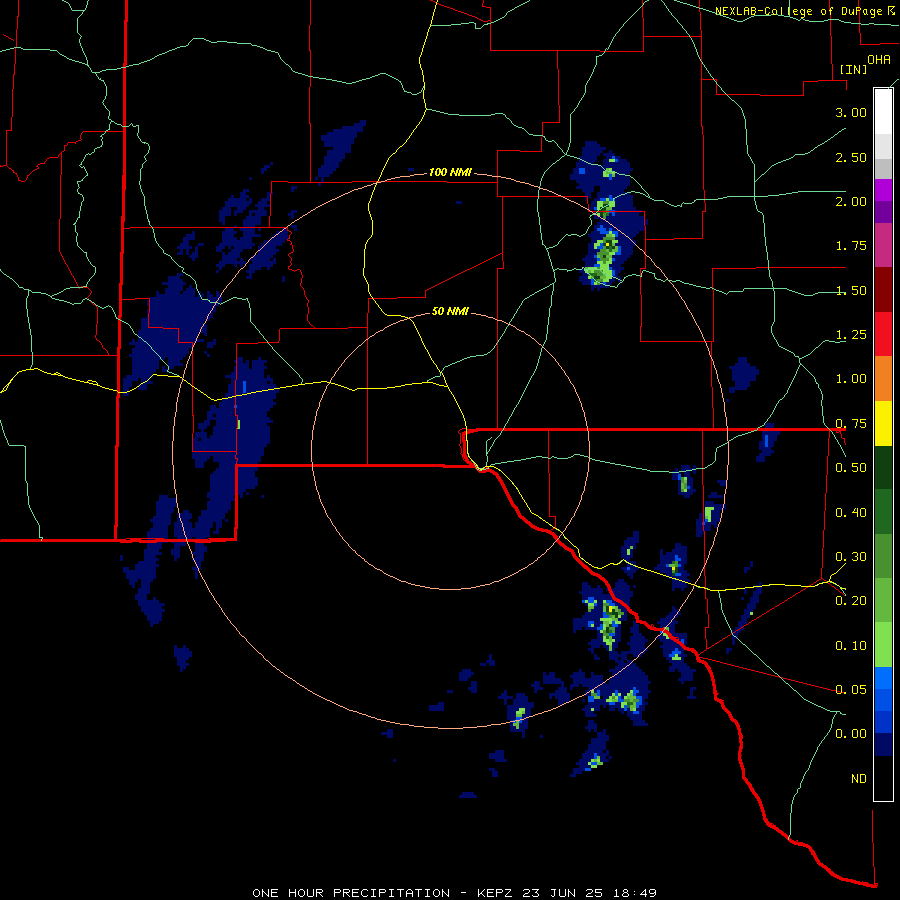Click the 0.10 scale value

click(x=851, y=646)
